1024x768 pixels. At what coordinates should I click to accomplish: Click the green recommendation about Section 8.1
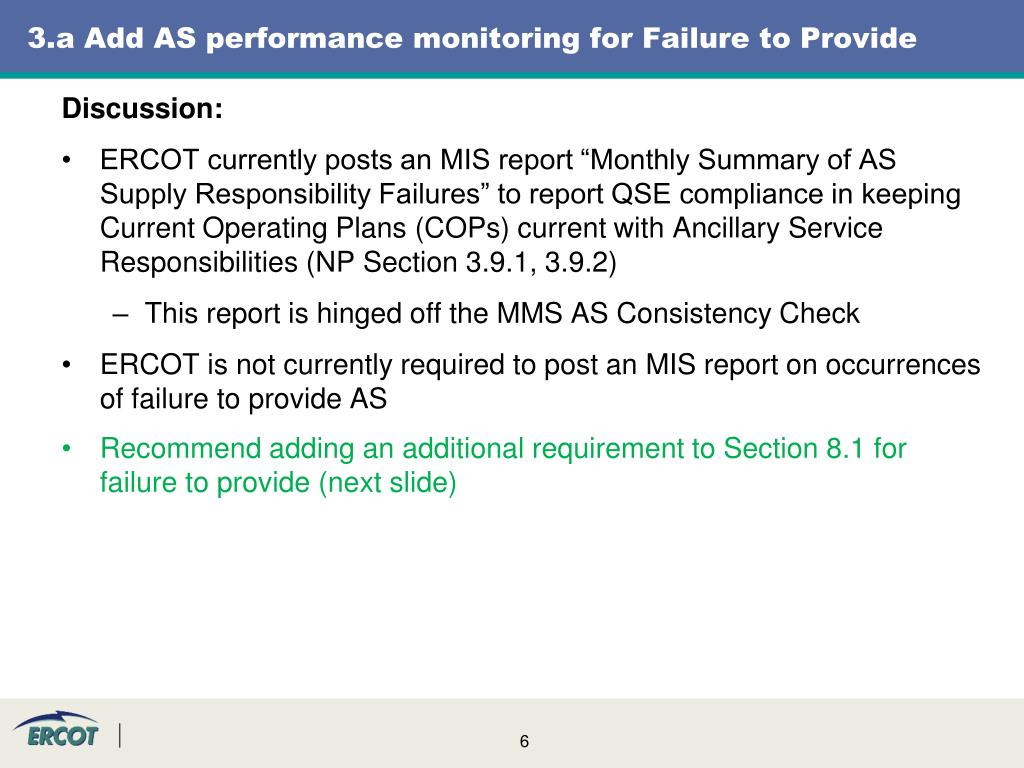click(503, 466)
